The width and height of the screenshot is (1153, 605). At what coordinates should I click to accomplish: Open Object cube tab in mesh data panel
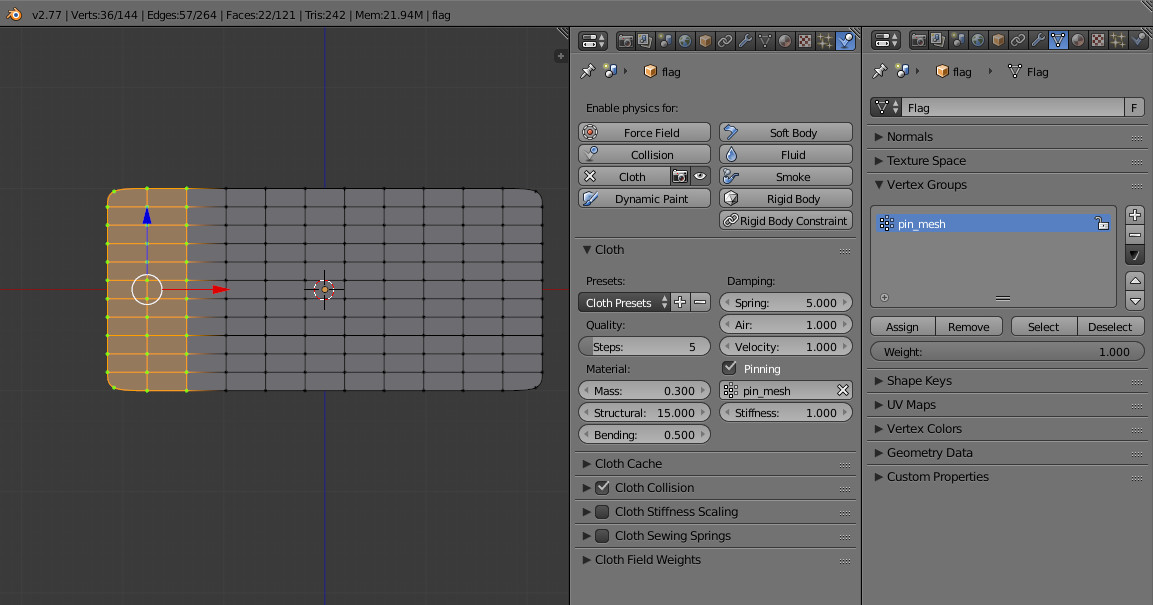pos(997,41)
